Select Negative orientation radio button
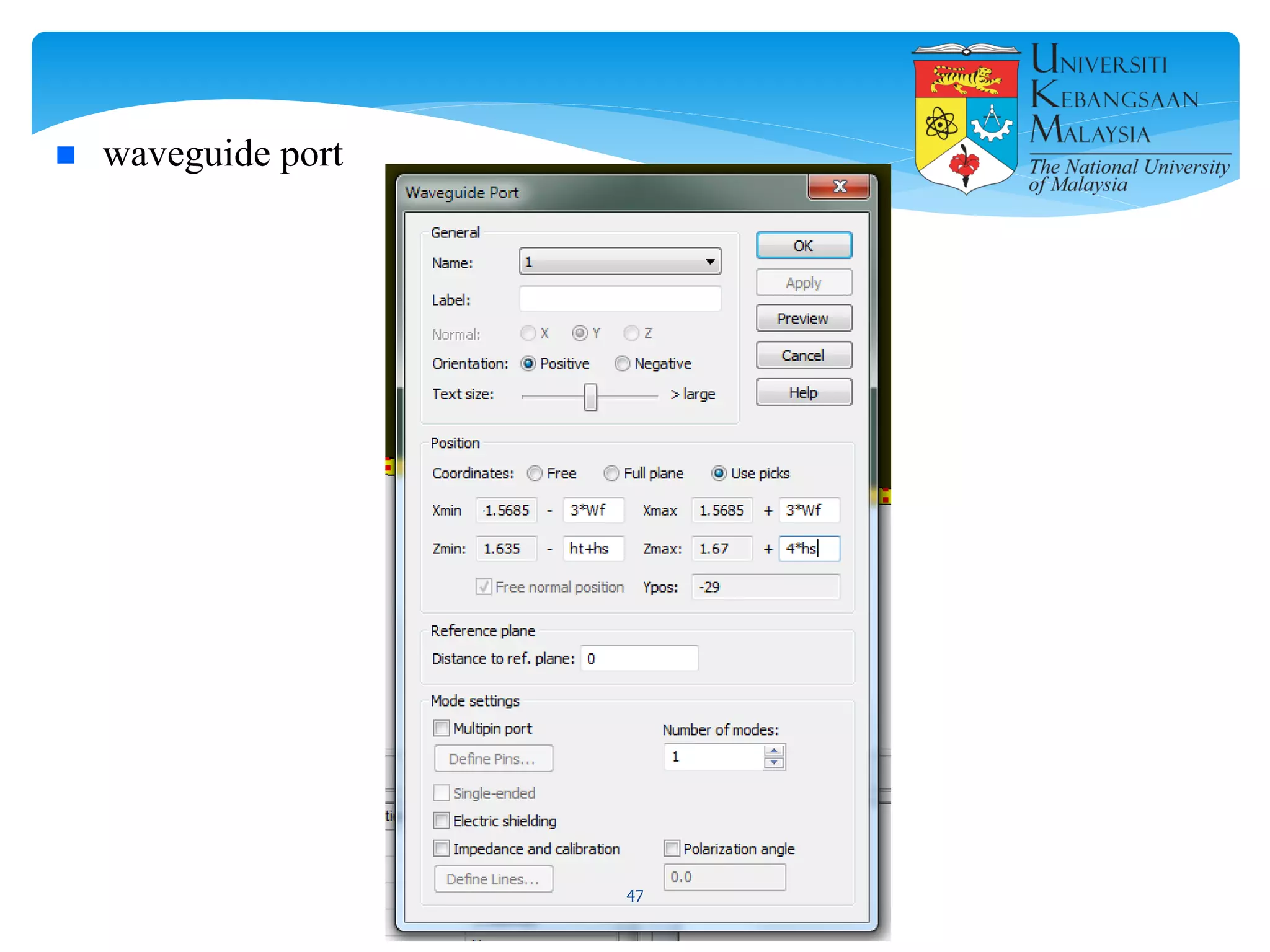This screenshot has width=1270, height=952. (x=622, y=364)
